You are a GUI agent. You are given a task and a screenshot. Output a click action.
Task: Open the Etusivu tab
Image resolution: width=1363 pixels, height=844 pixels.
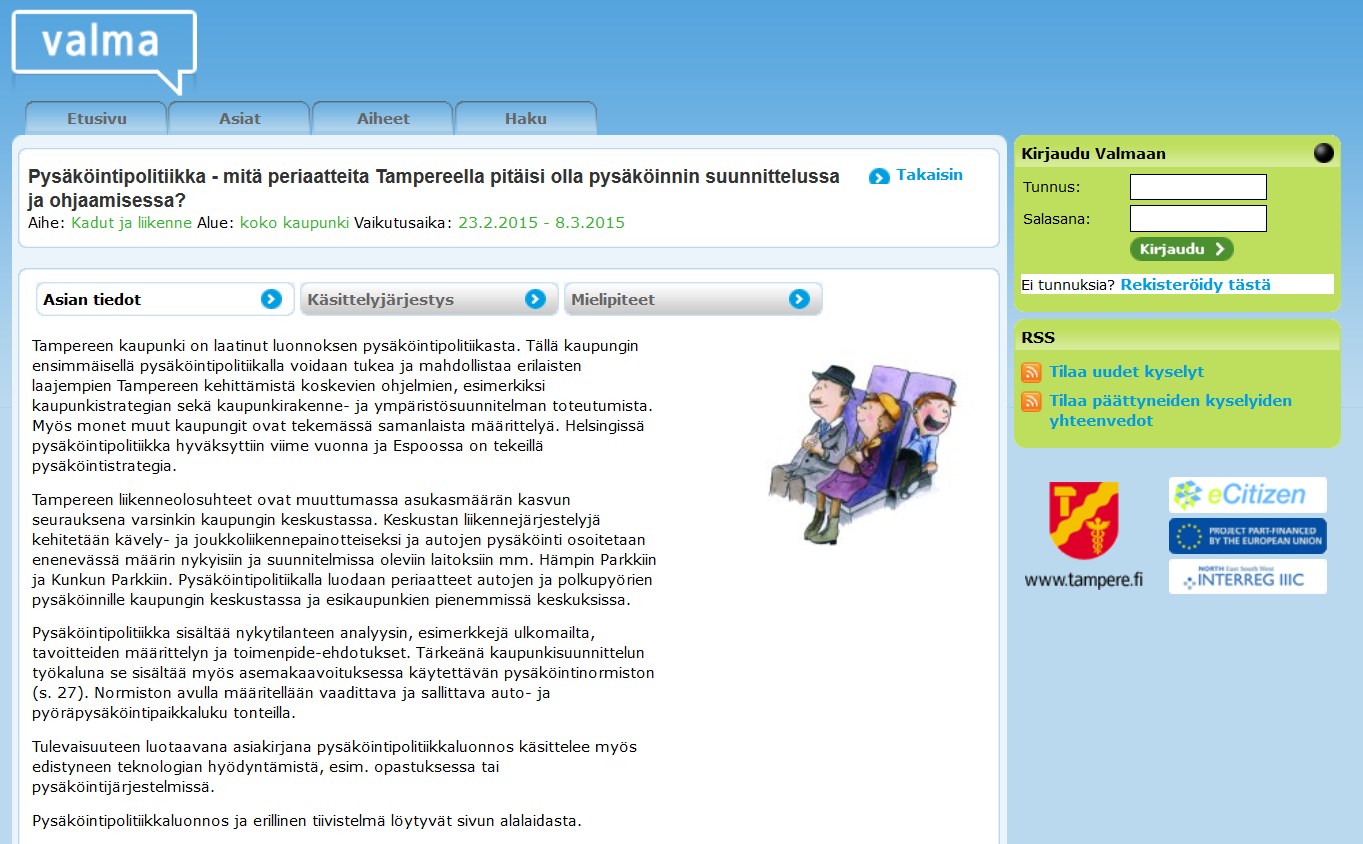point(96,118)
